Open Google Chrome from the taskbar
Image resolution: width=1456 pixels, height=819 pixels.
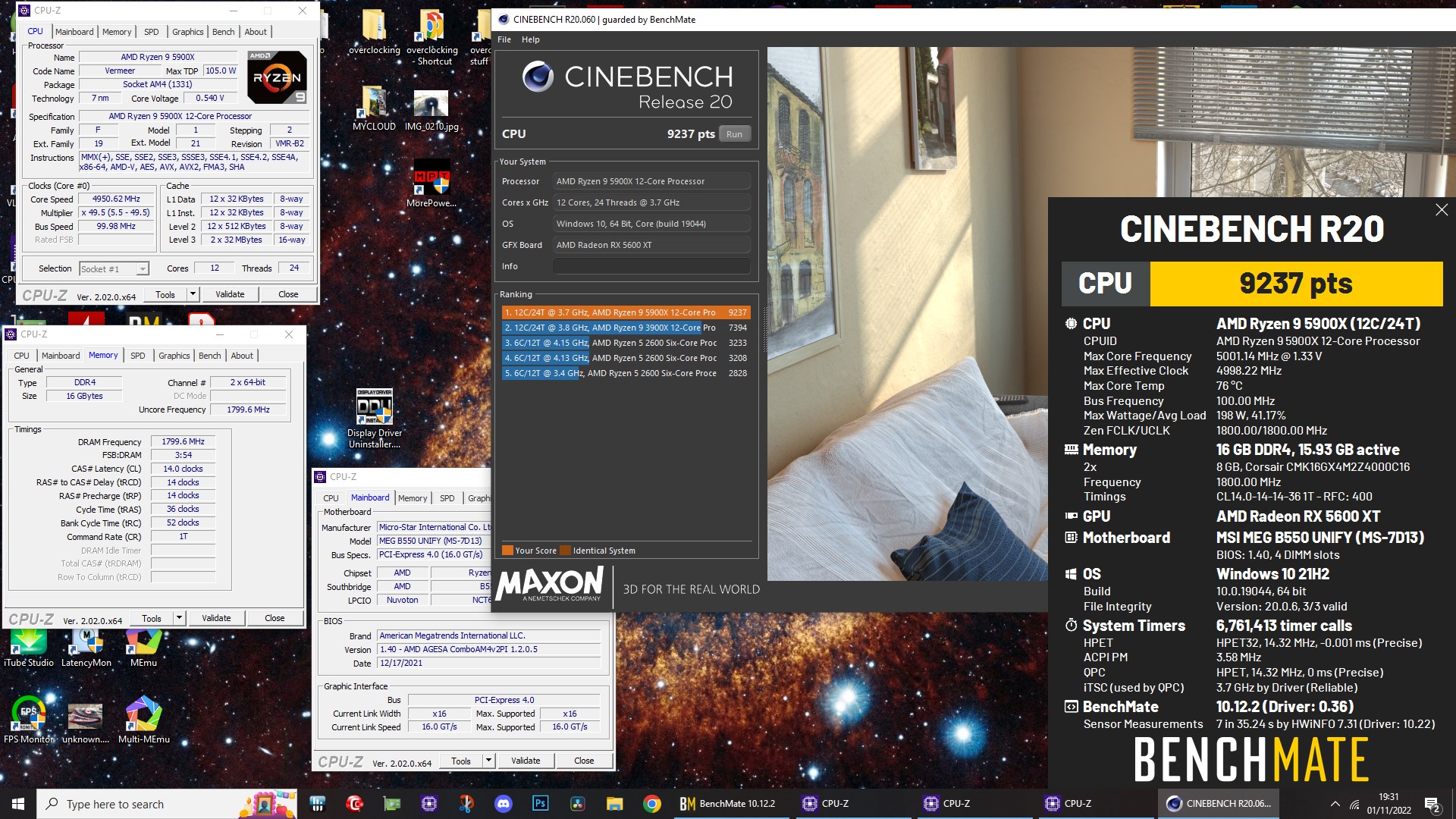[651, 804]
